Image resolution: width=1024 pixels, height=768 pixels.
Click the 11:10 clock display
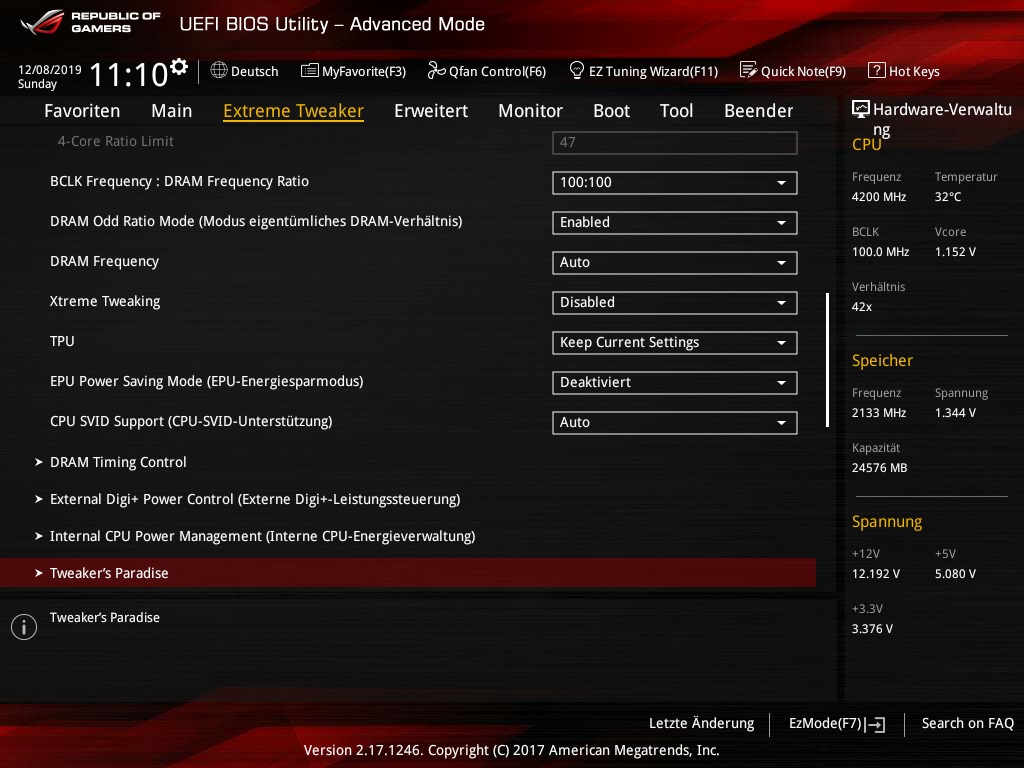(129, 74)
